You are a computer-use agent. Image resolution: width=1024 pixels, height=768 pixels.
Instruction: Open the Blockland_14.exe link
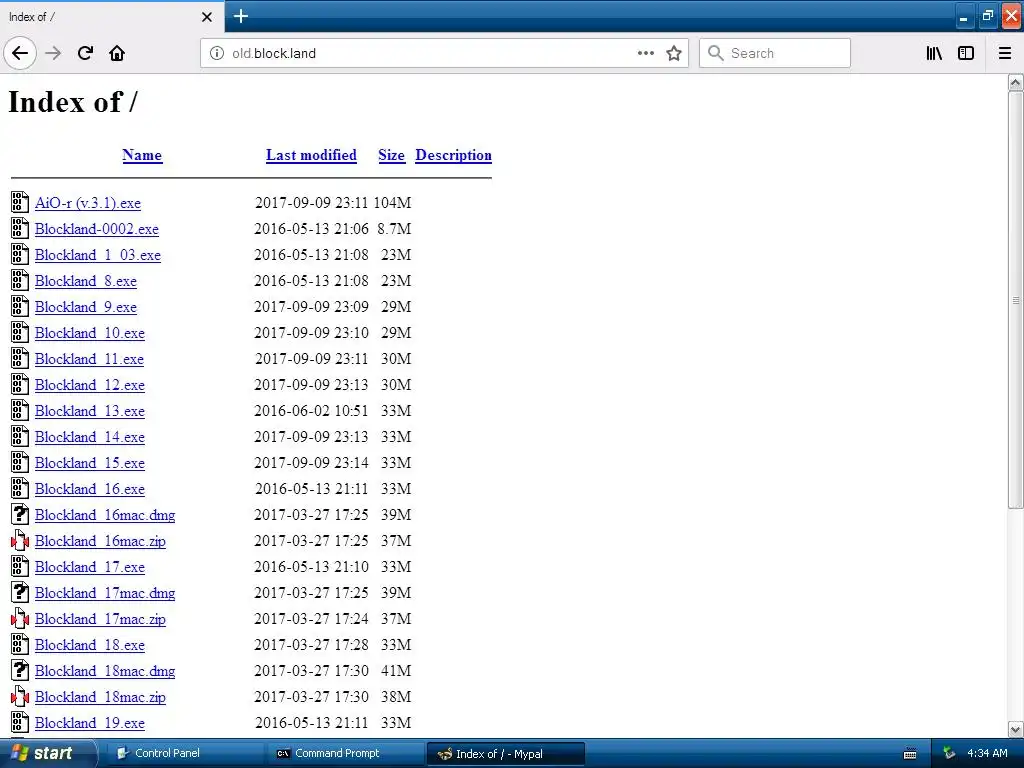89,437
